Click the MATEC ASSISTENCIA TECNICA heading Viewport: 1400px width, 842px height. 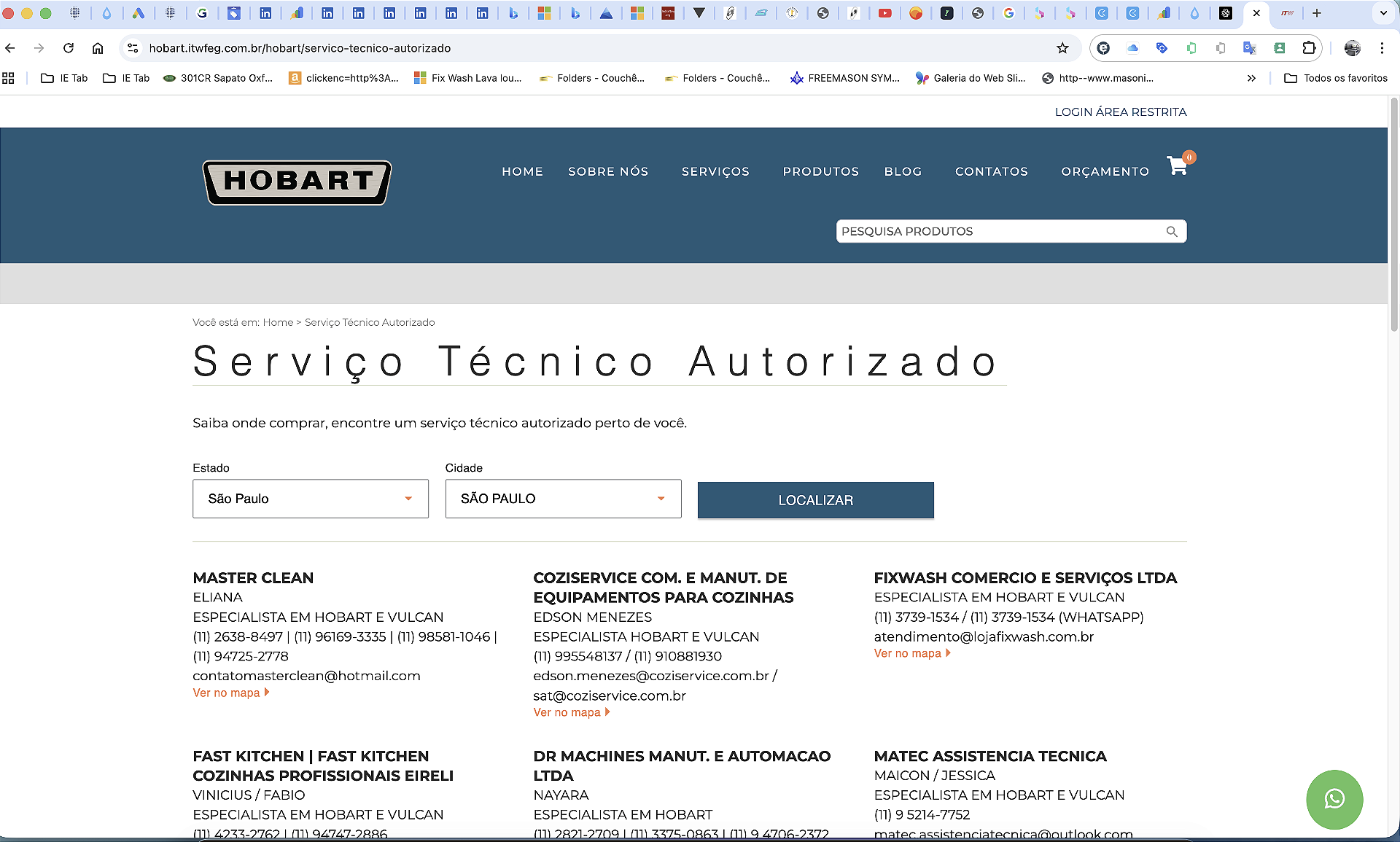point(990,756)
